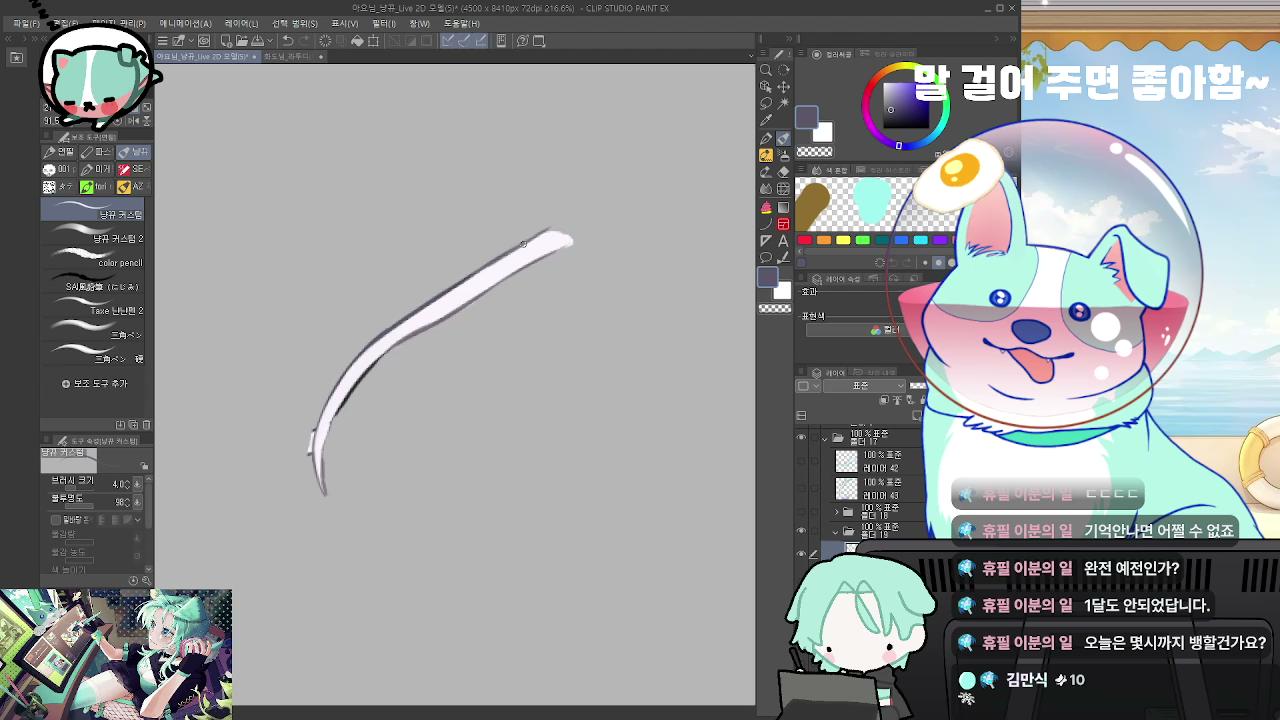Open the opacity dynamics dropdown
Image resolution: width=1280 pixels, height=720 pixels.
(138, 502)
